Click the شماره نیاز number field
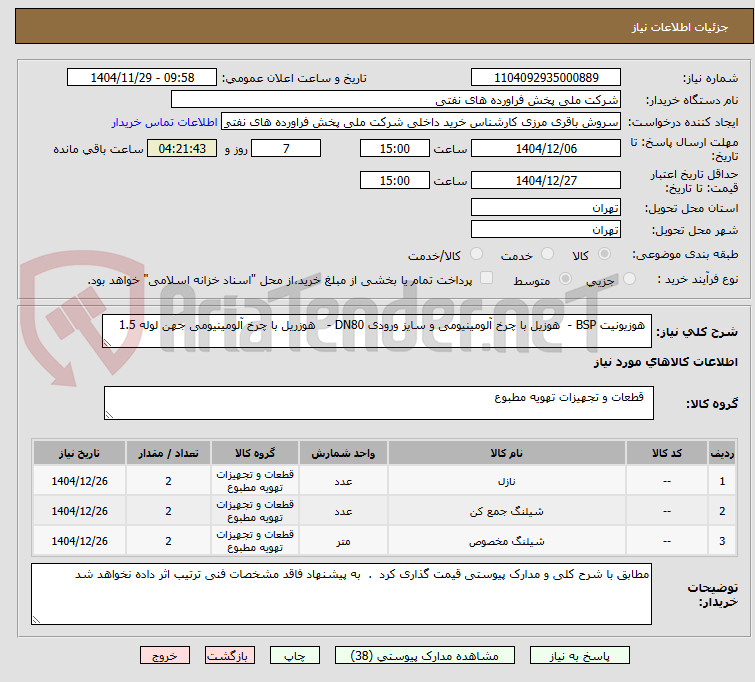This screenshot has height=682, width=755. point(546,78)
